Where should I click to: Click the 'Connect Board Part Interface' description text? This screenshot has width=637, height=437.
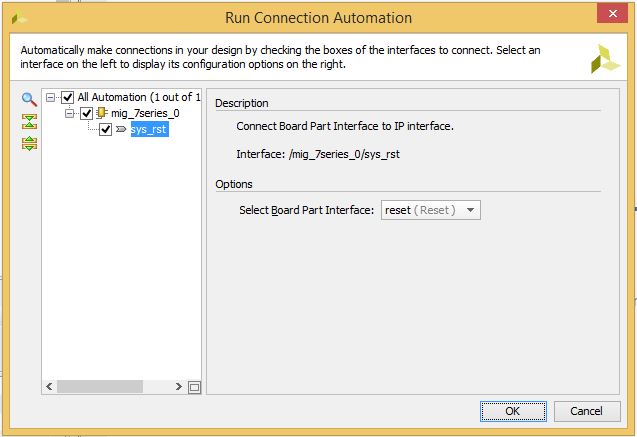click(345, 126)
